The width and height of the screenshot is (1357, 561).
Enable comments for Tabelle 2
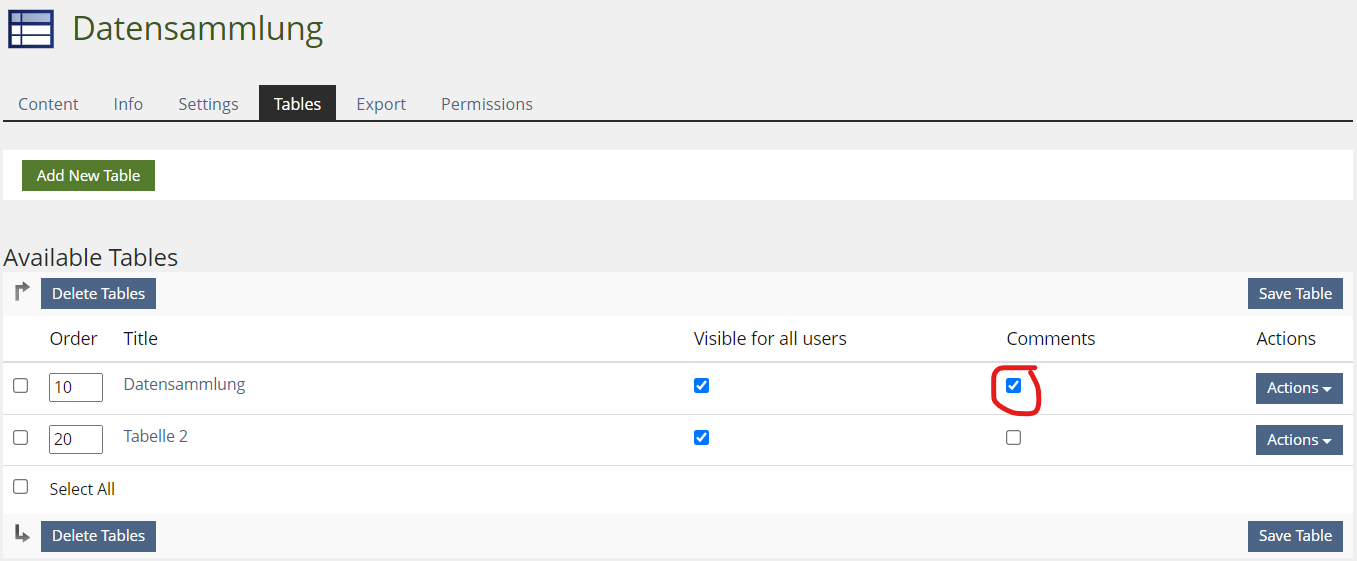point(1014,438)
